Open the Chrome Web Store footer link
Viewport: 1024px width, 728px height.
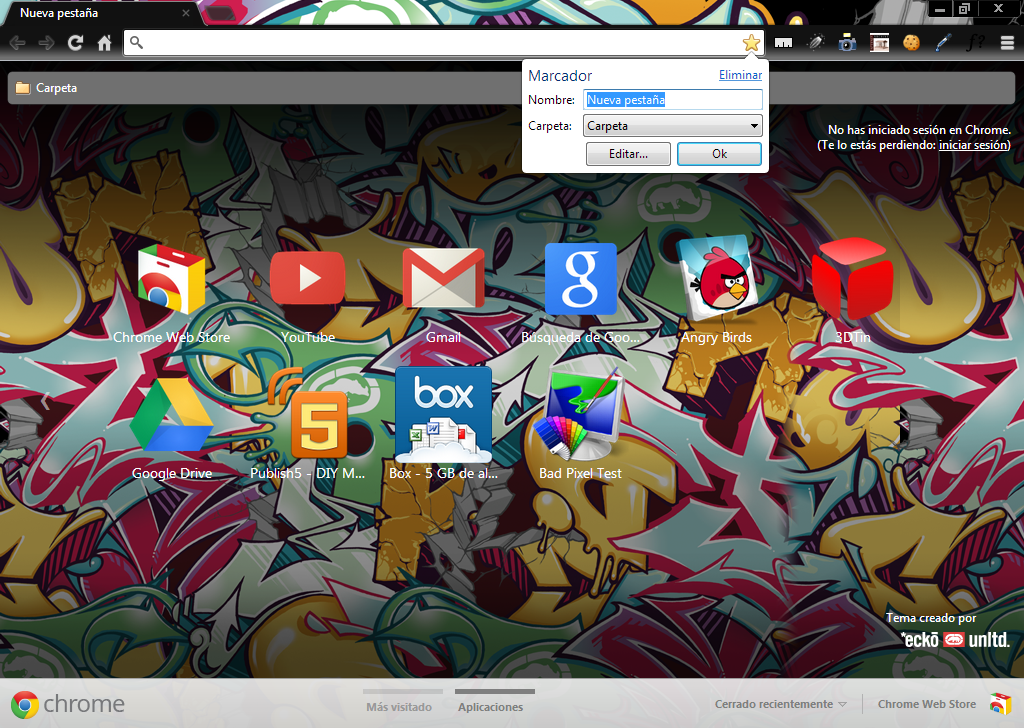click(x=927, y=704)
